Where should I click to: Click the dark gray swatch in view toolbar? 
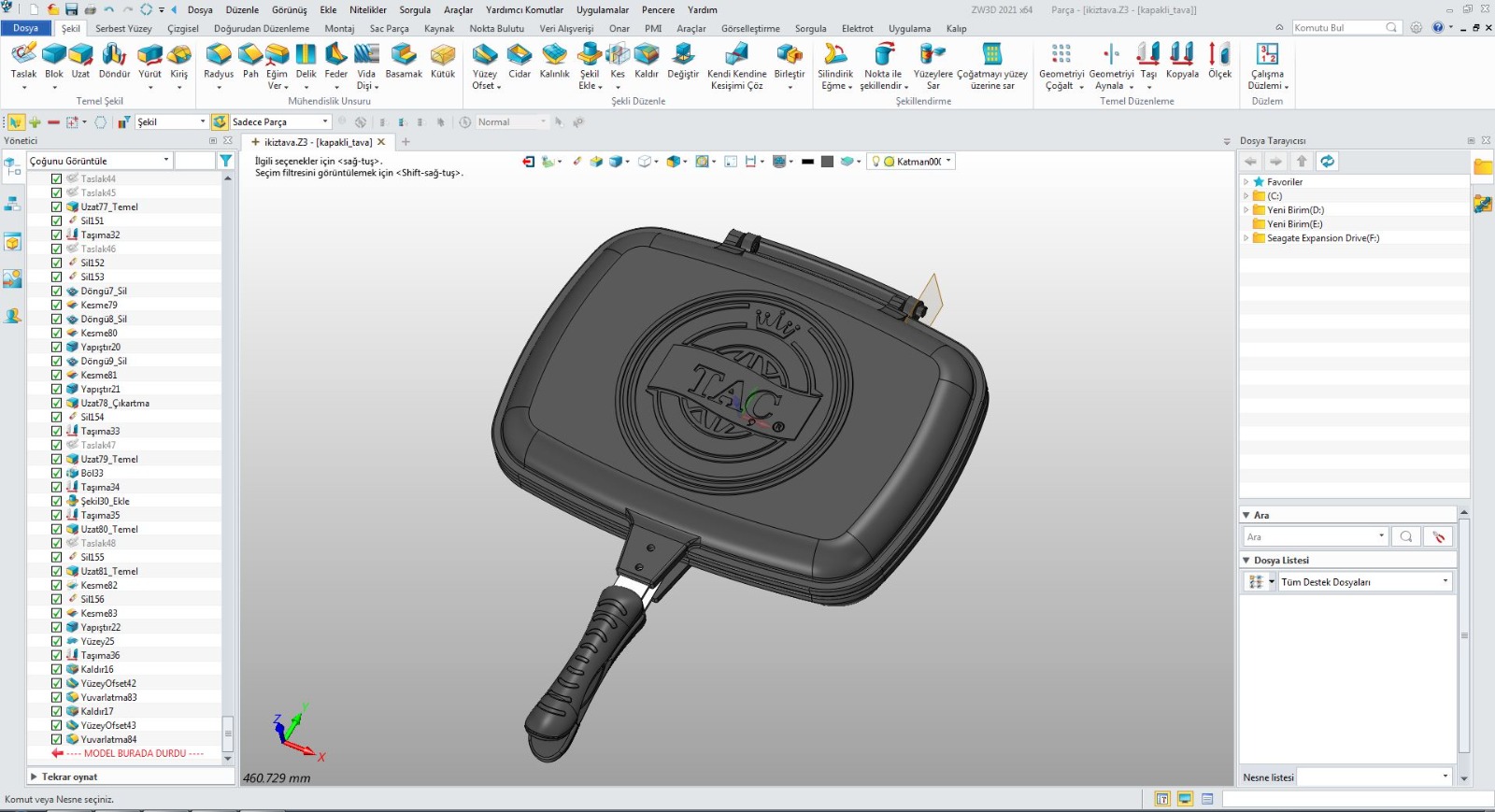827,162
